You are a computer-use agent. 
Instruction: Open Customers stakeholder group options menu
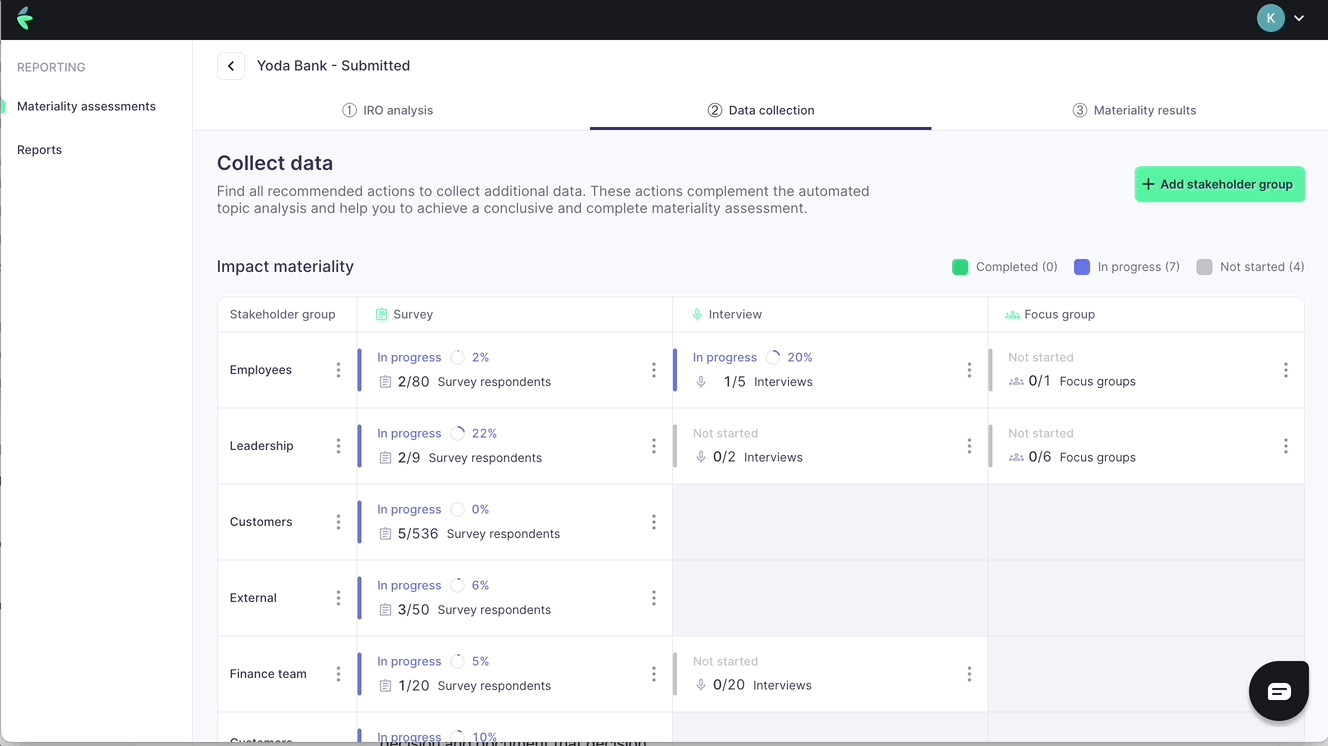(x=338, y=522)
